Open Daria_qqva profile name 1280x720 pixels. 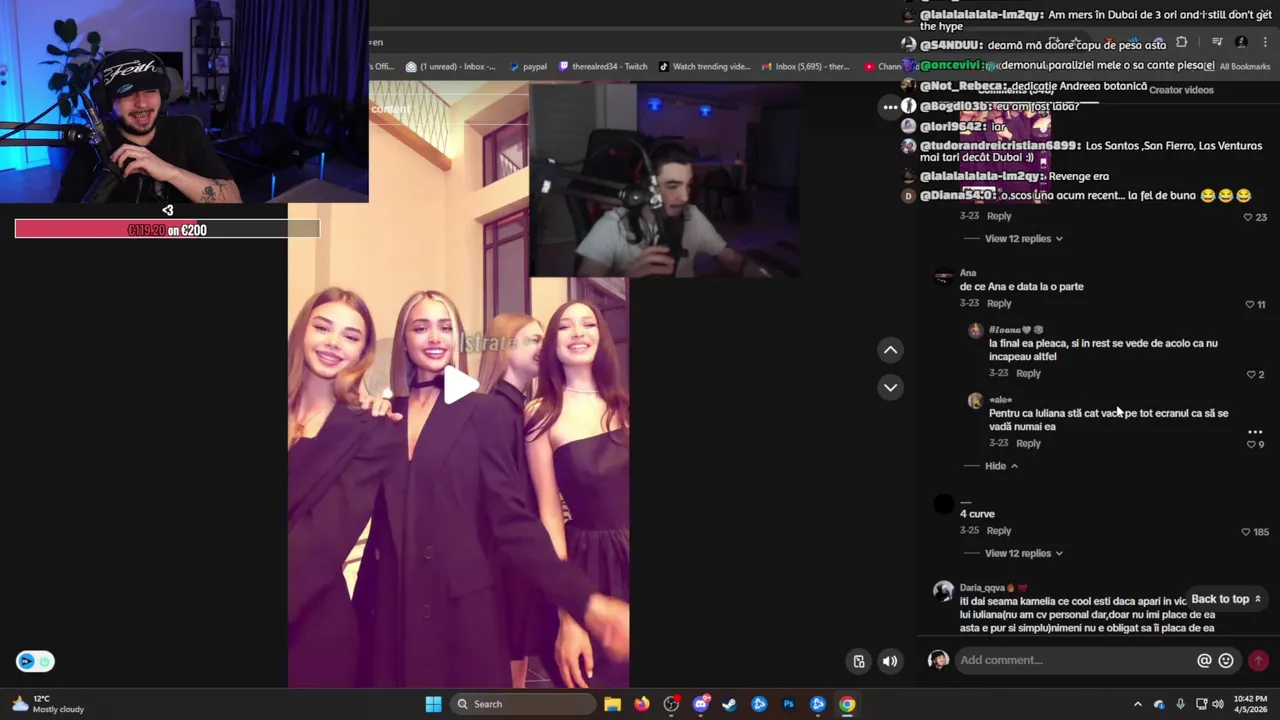pyautogui.click(x=982, y=588)
